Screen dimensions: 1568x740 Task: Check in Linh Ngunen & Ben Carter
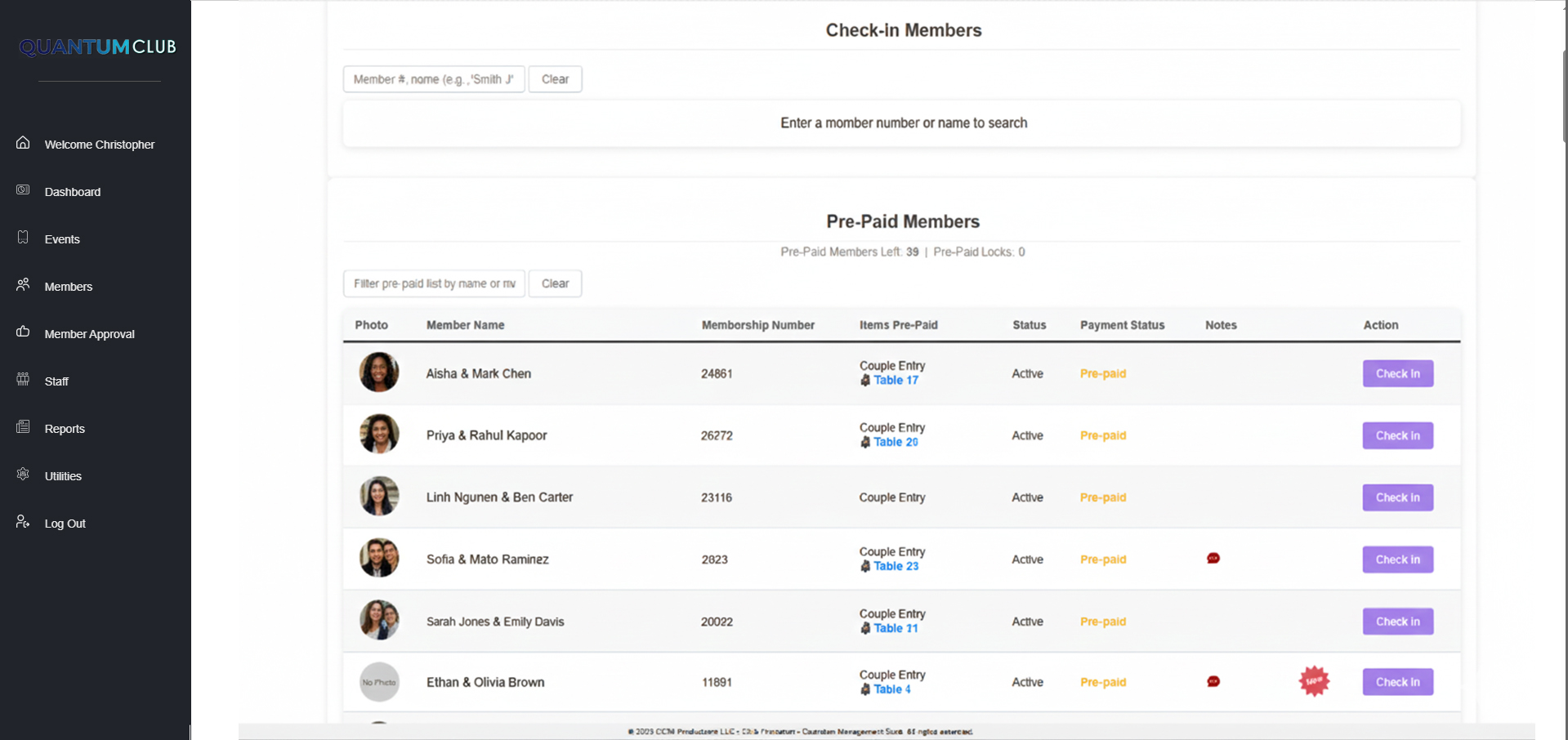coord(1397,497)
